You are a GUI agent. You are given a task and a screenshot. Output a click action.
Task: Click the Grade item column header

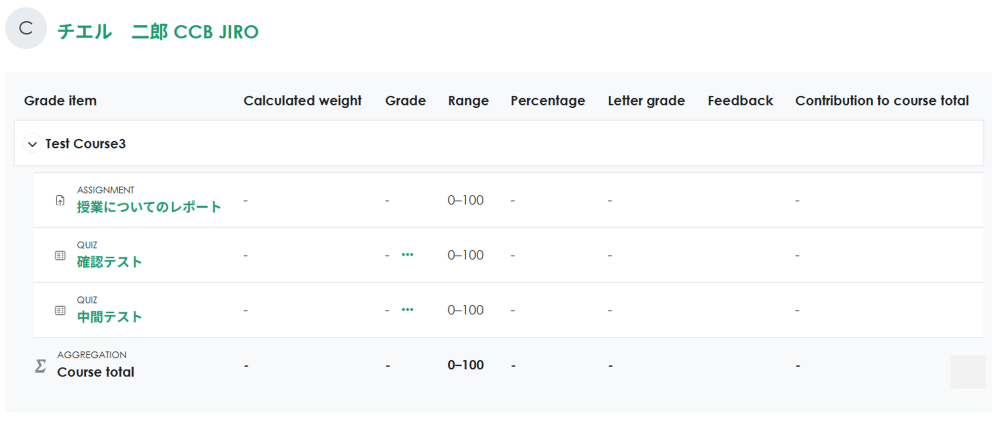(60, 101)
